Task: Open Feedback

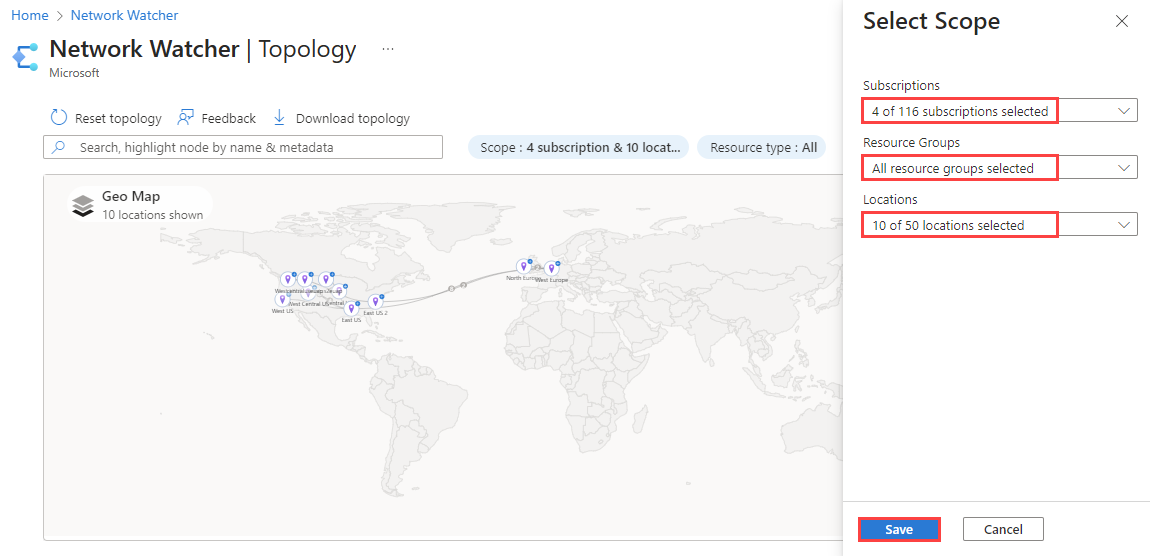Action: click(x=216, y=118)
